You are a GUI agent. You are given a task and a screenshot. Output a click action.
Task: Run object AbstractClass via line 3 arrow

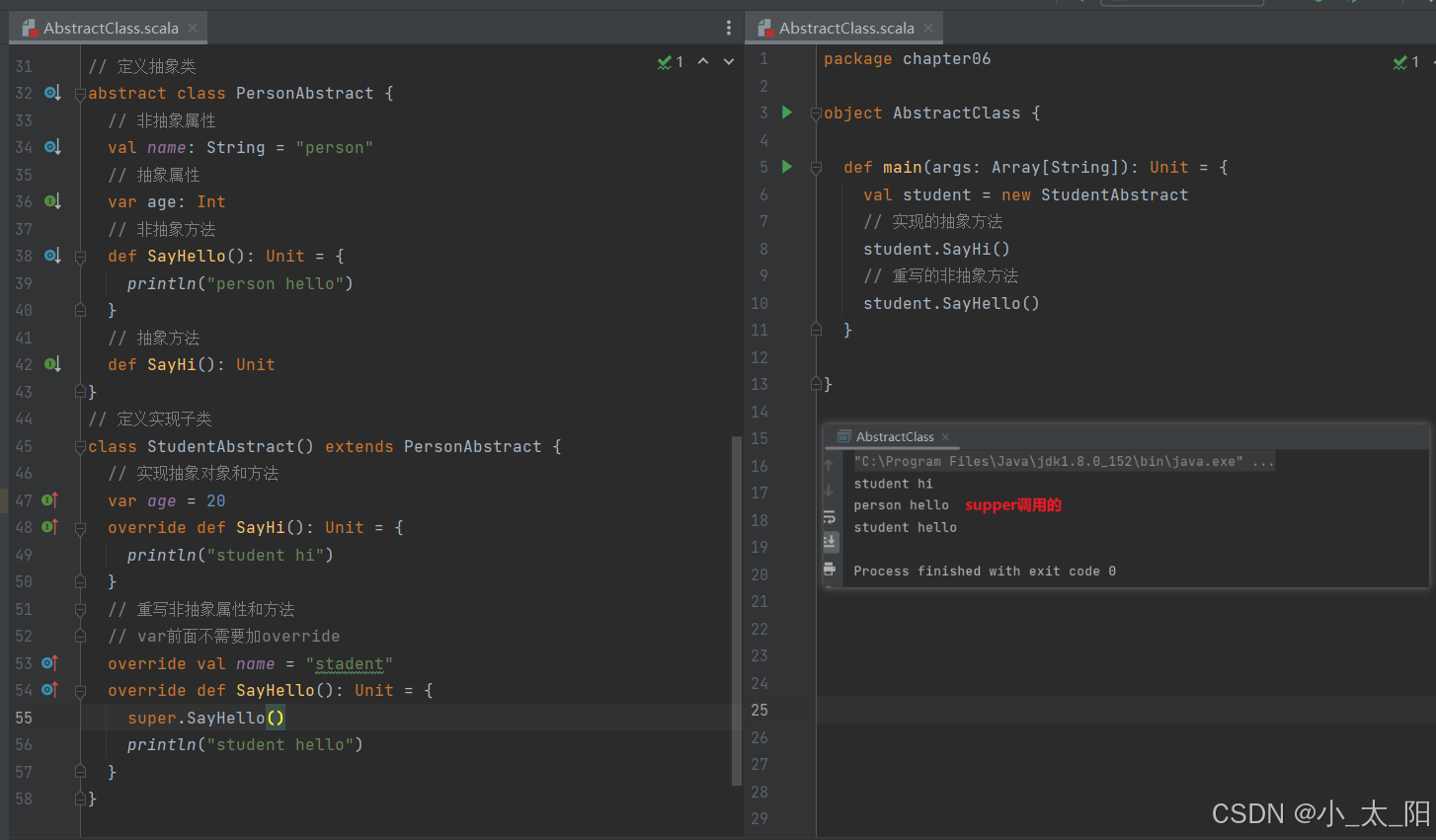pyautogui.click(x=787, y=113)
